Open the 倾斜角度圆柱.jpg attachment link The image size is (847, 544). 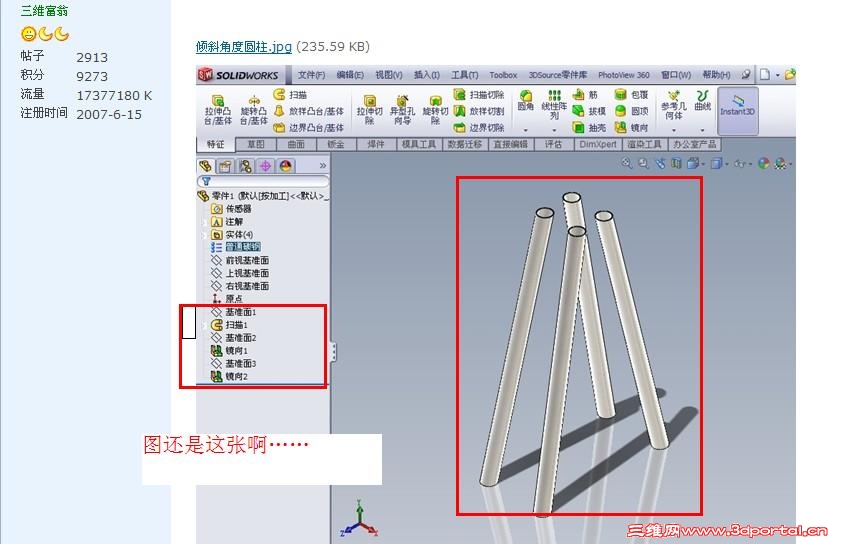244,46
